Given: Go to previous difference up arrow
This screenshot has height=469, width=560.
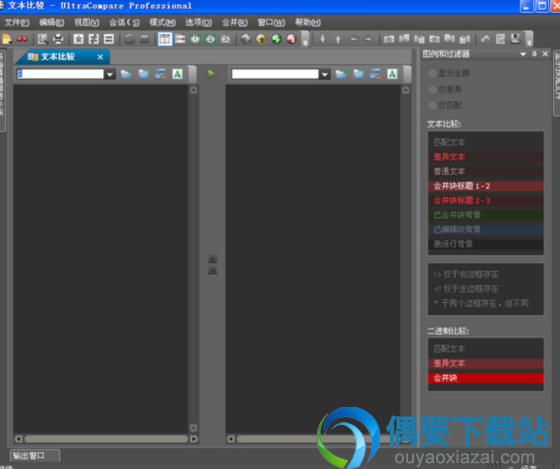Looking at the screenshot, I should click(338, 39).
